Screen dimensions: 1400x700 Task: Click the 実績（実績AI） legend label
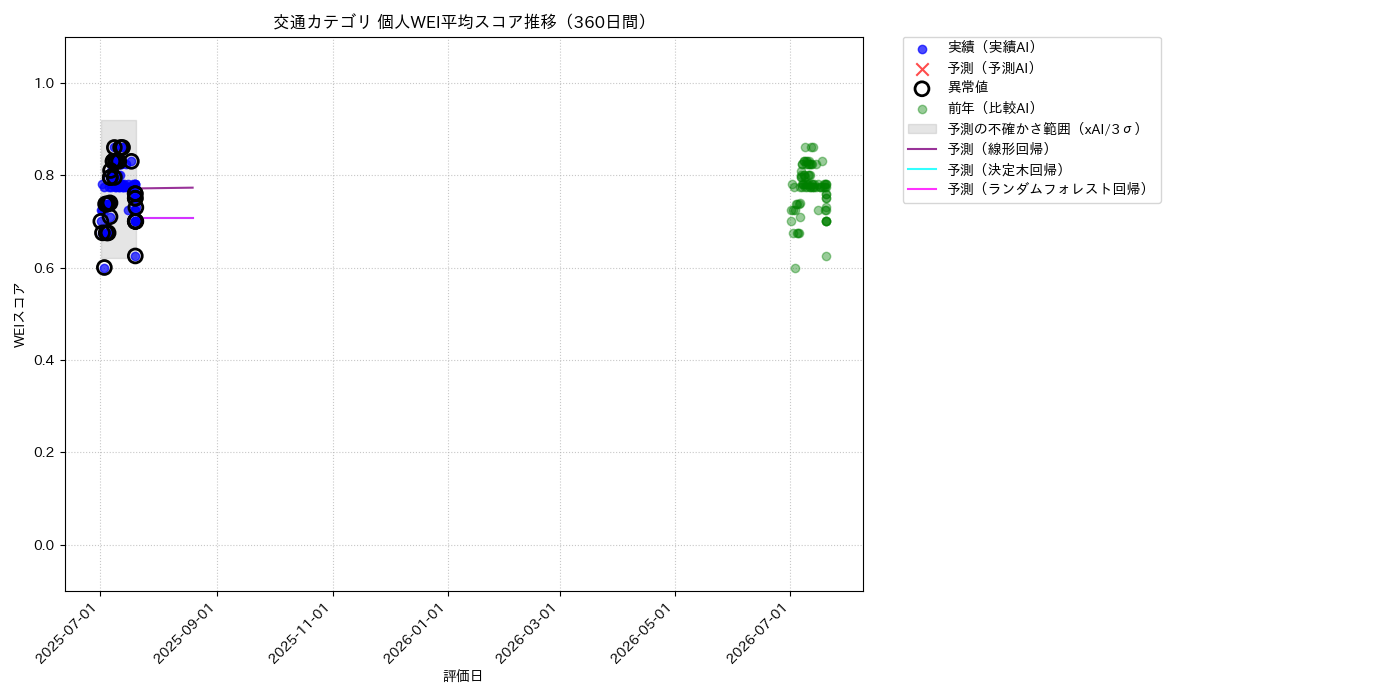coord(992,47)
